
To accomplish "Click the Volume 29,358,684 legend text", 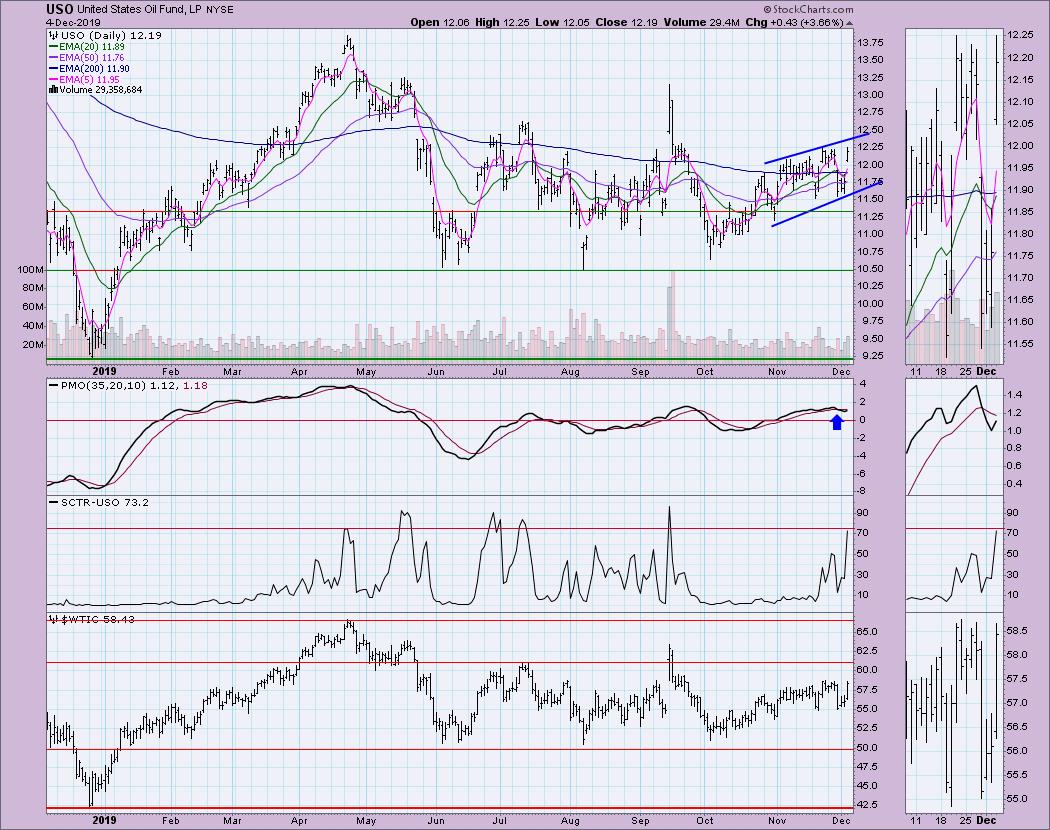I will pyautogui.click(x=100, y=90).
